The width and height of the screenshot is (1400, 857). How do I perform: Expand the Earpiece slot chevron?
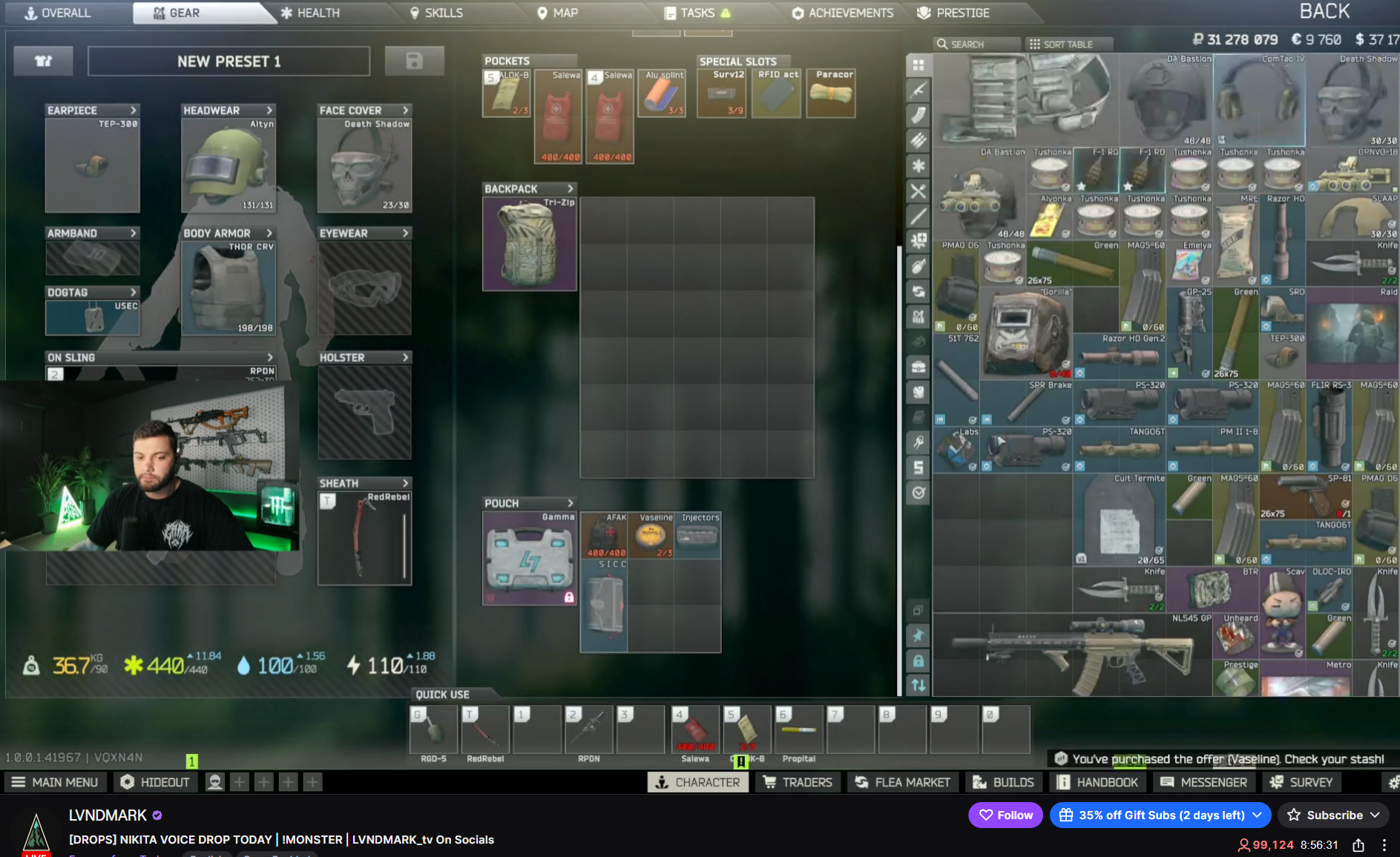pos(134,110)
